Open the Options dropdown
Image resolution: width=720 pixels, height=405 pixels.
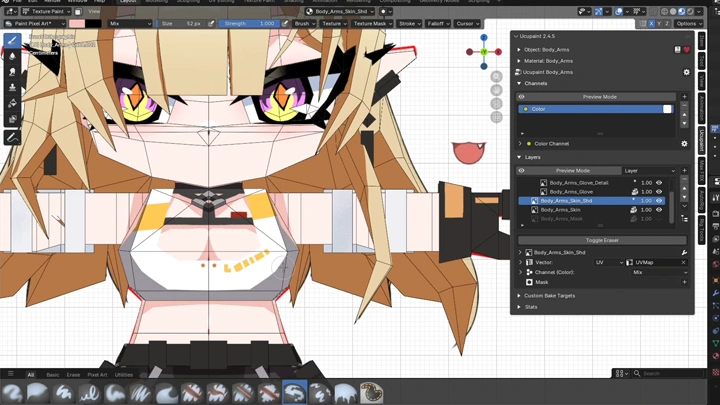(689, 23)
